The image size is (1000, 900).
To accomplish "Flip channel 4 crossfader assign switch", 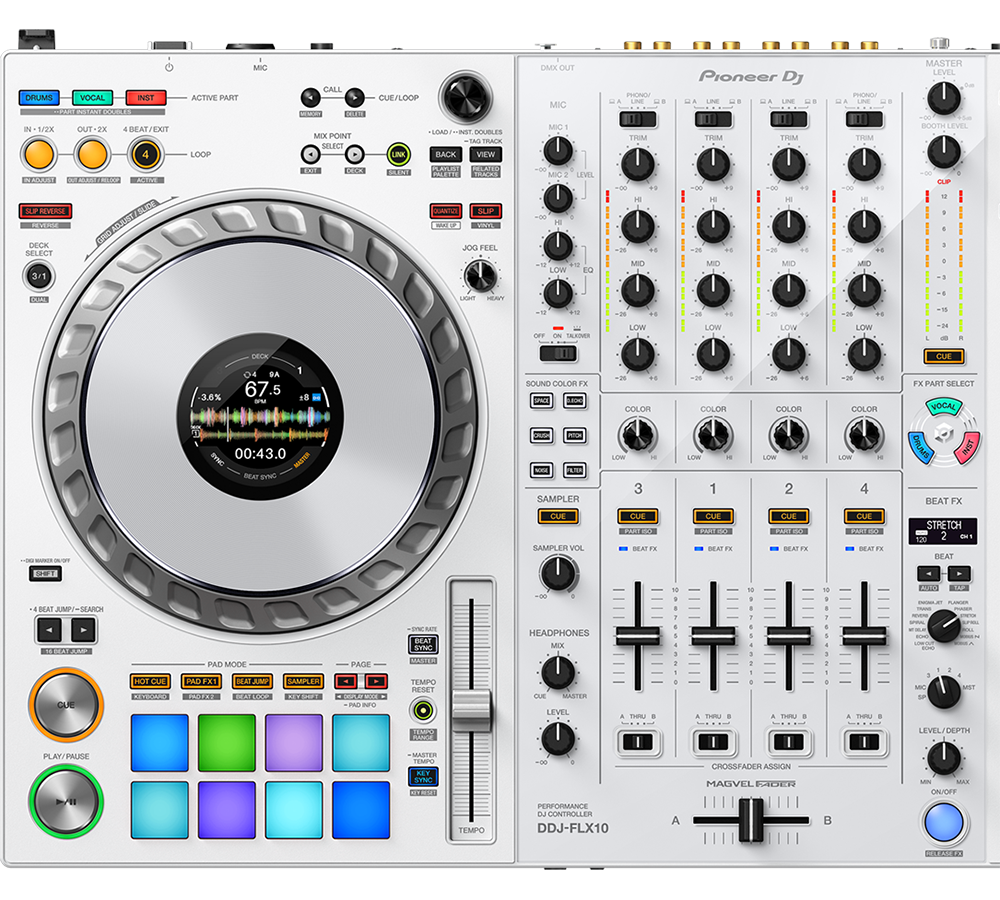I will click(x=864, y=742).
